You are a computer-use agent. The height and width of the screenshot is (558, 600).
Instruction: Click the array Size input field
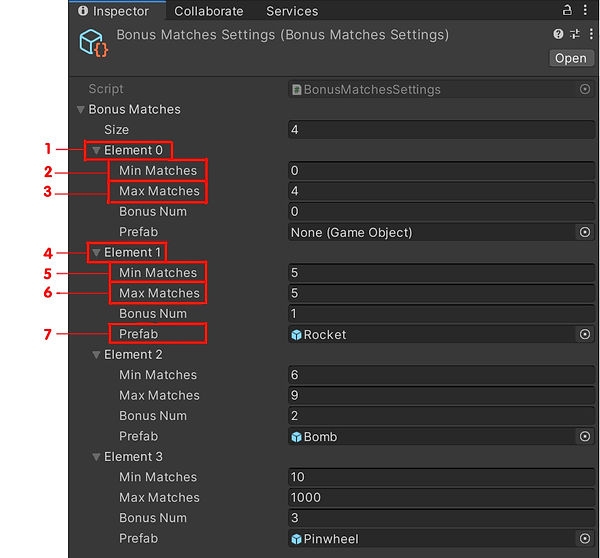point(440,130)
